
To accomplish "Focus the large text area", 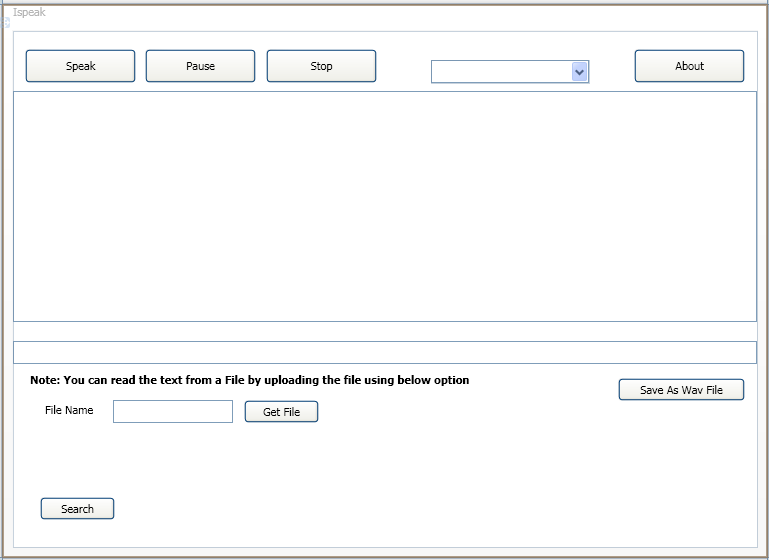I will coord(385,206).
